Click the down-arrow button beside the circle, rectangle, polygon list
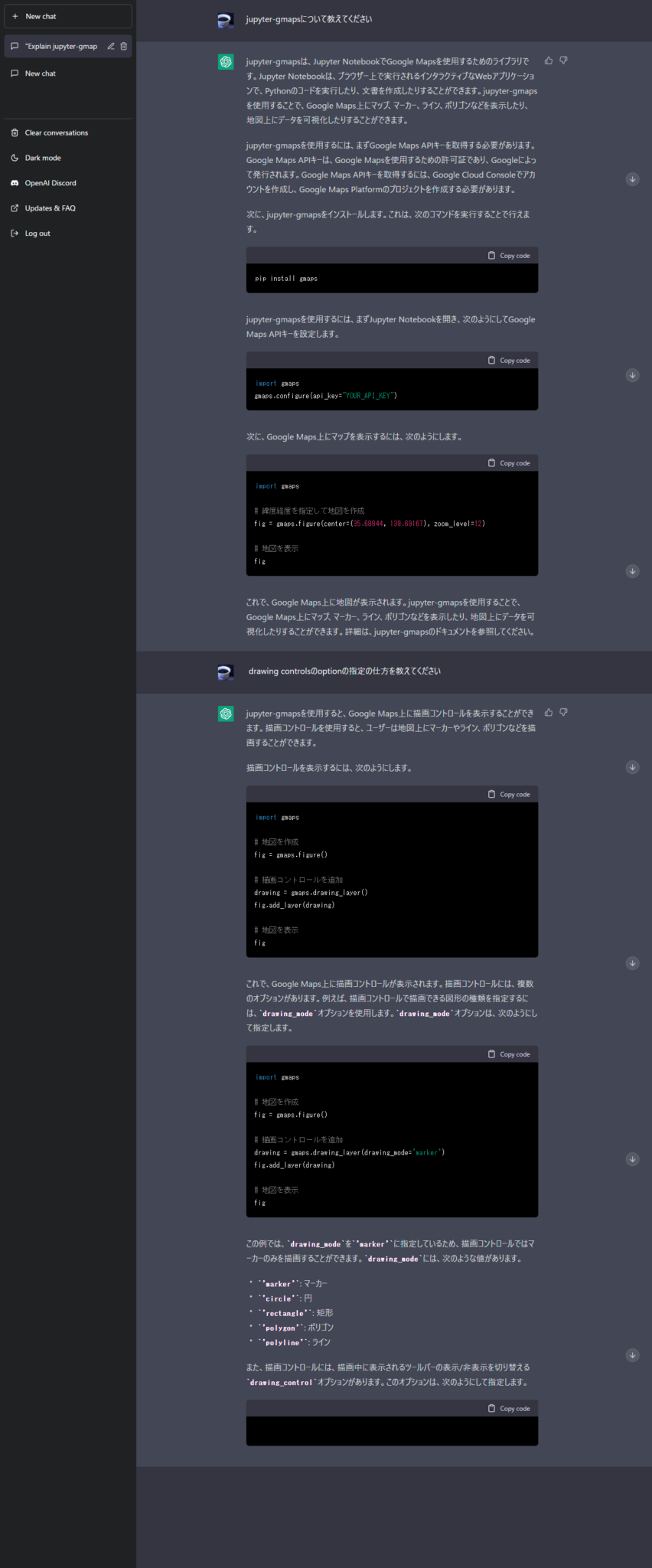 click(632, 1355)
